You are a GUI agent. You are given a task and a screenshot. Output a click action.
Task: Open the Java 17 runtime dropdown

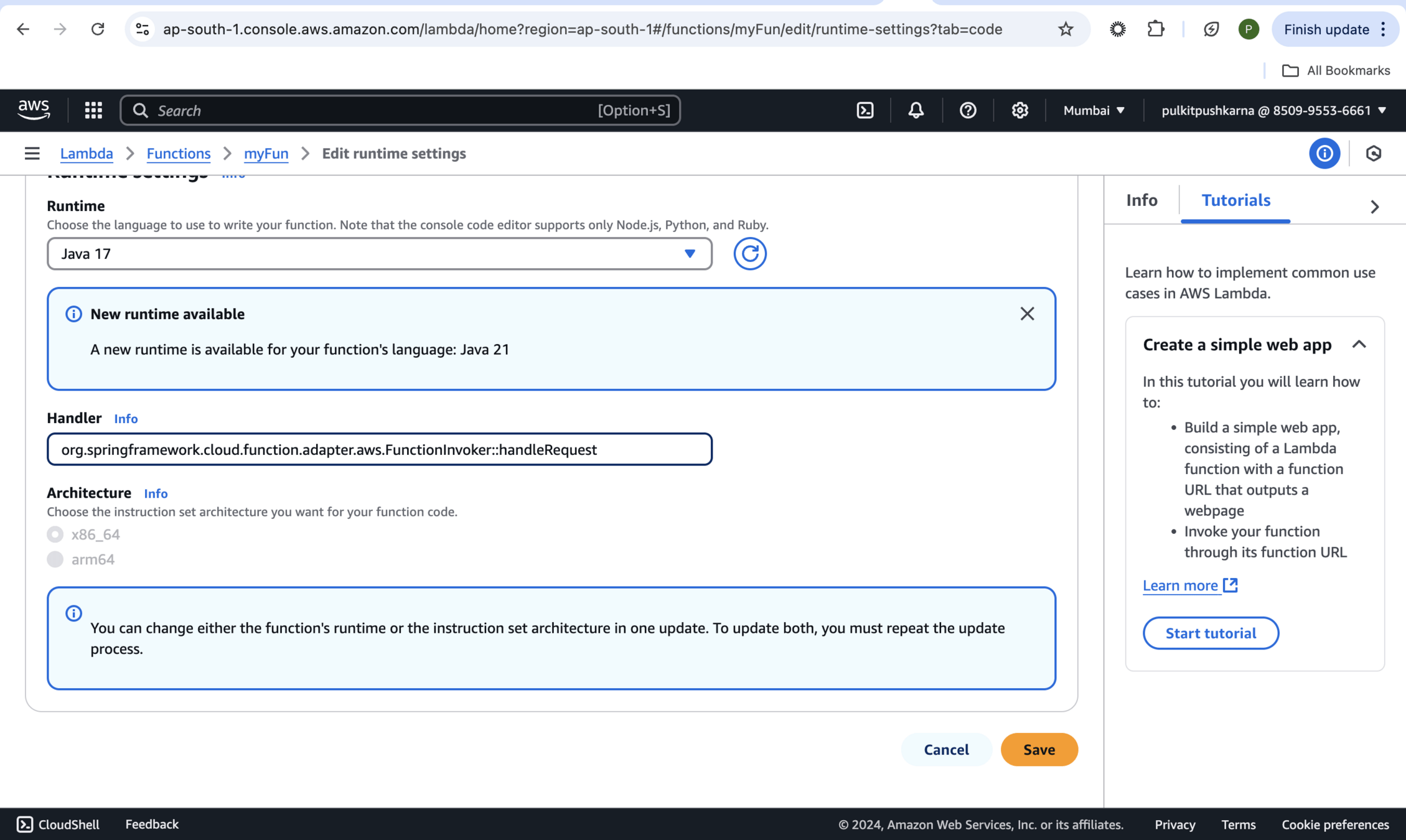(x=379, y=253)
